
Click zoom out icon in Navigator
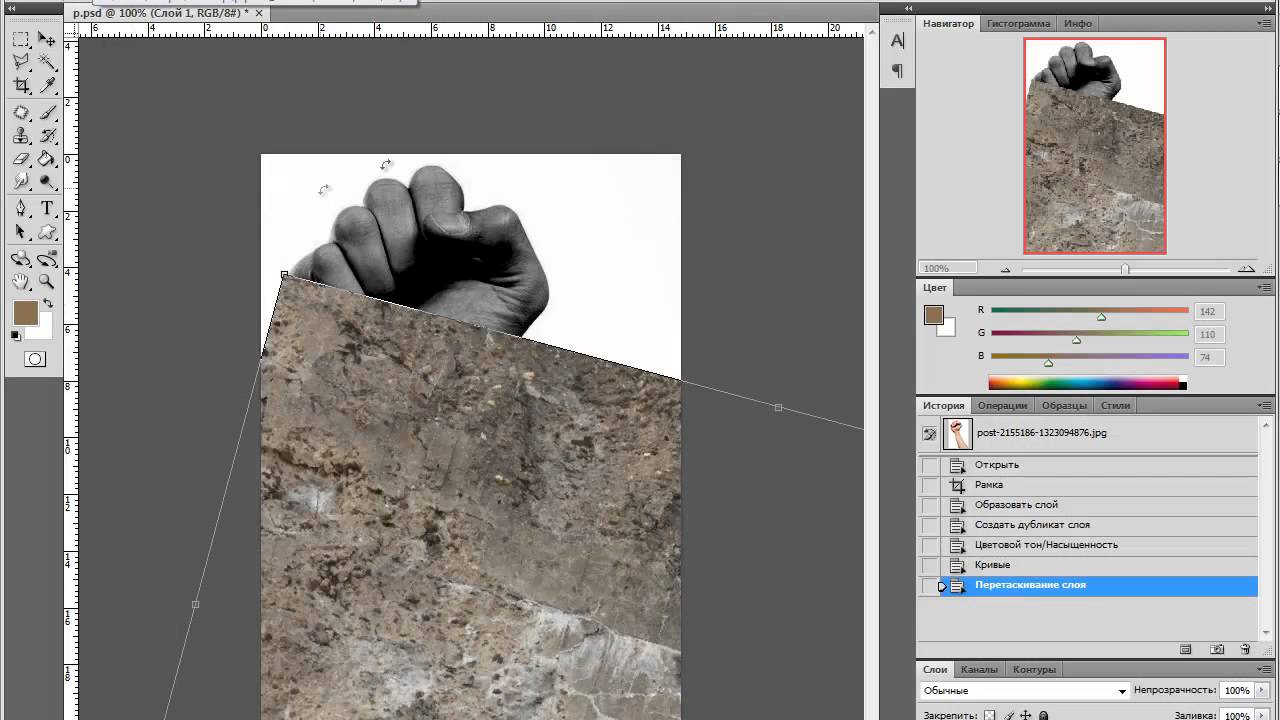[1005, 269]
